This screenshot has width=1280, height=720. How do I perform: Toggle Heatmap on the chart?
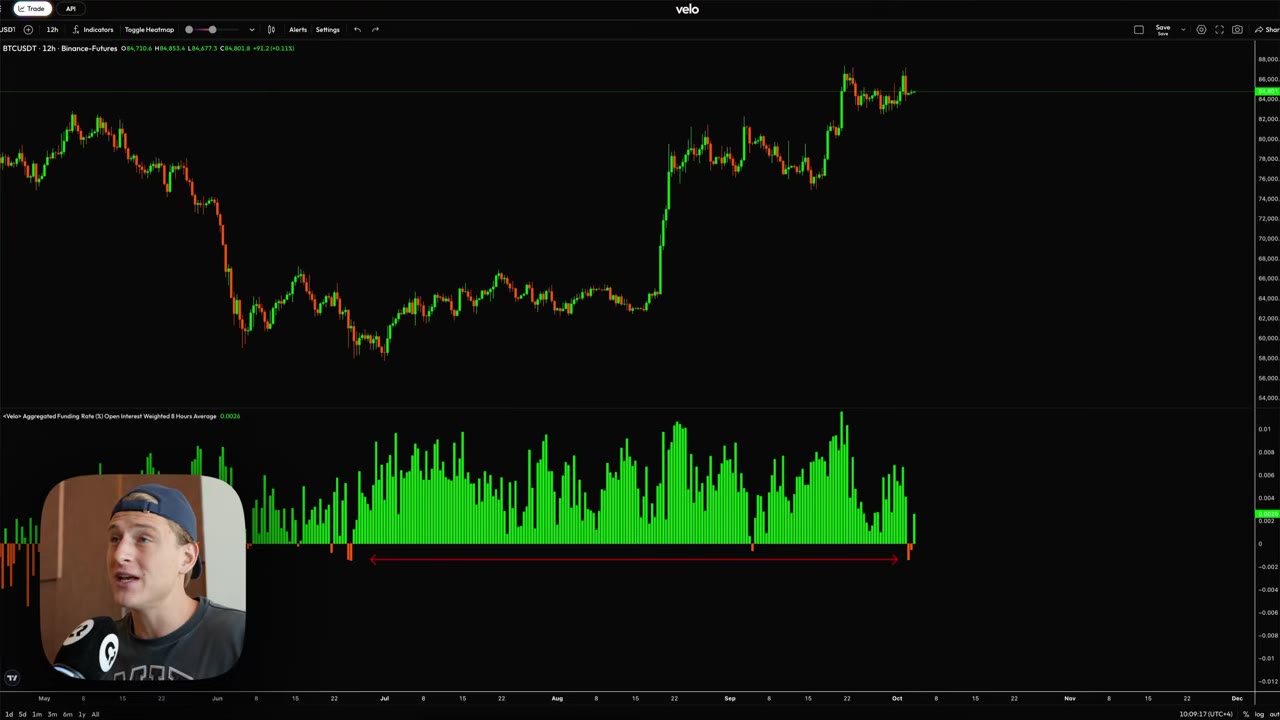pyautogui.click(x=149, y=30)
